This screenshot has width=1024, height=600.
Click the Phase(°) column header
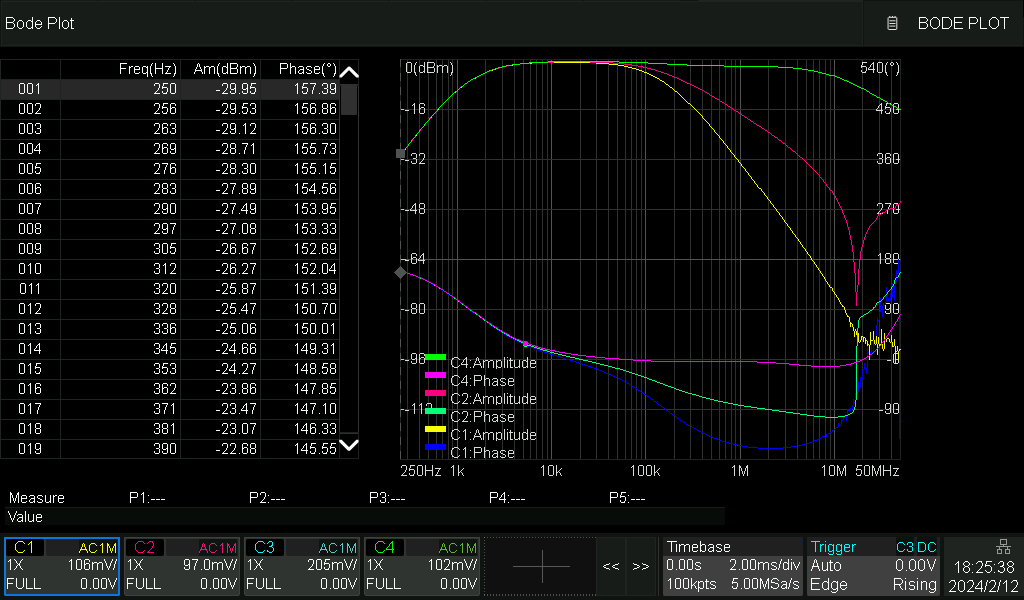point(308,69)
